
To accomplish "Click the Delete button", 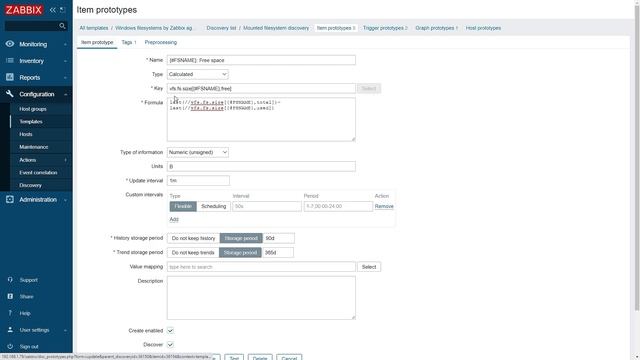I will 260,358.
